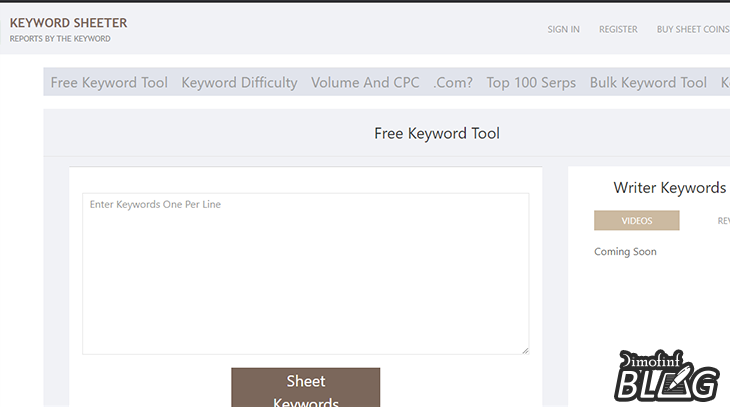Click the Writer Keywords heading
The height and width of the screenshot is (407, 730).
[669, 188]
